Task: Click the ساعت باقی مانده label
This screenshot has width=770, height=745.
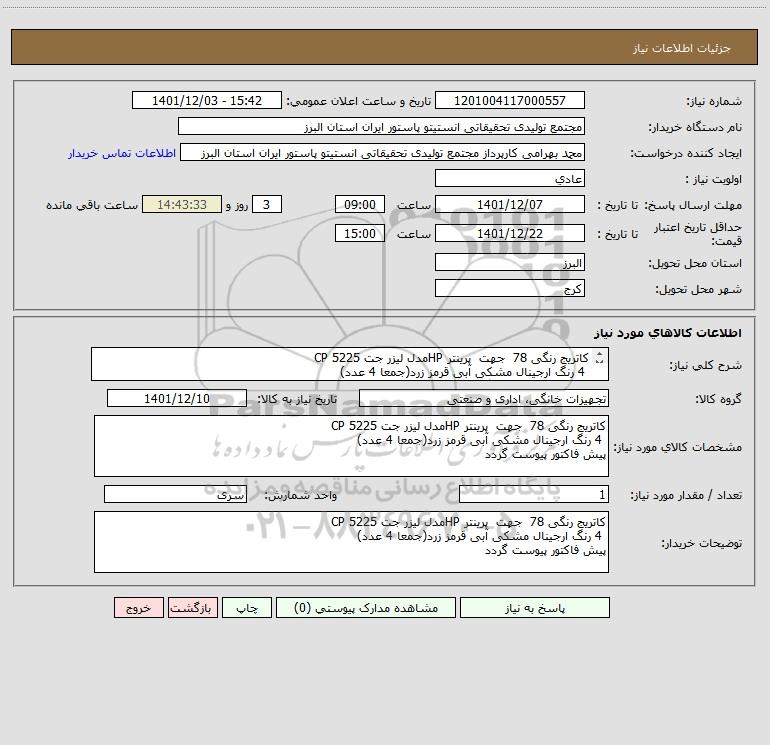Action: point(92,205)
